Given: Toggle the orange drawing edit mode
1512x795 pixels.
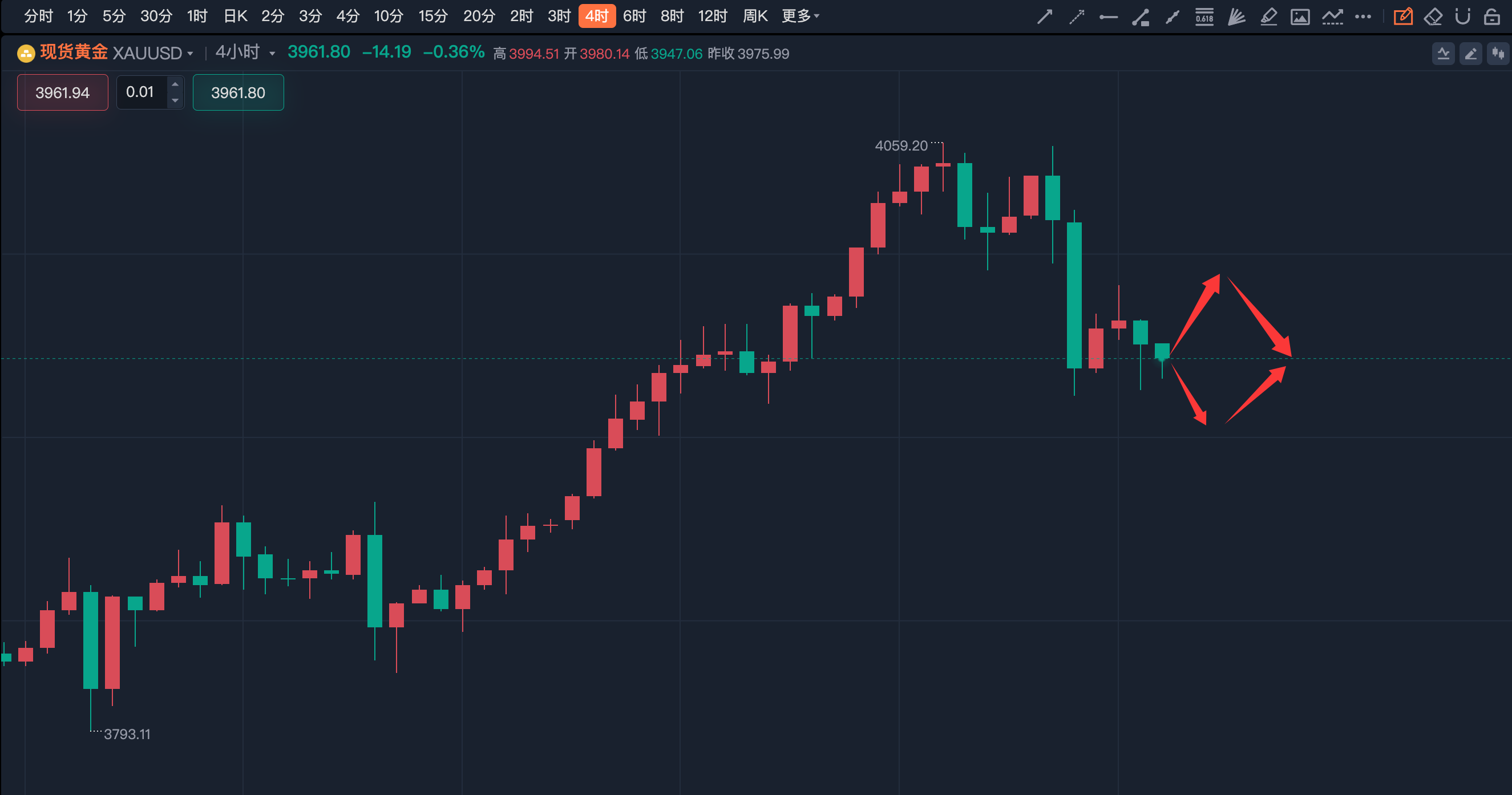Looking at the screenshot, I should 1403,17.
